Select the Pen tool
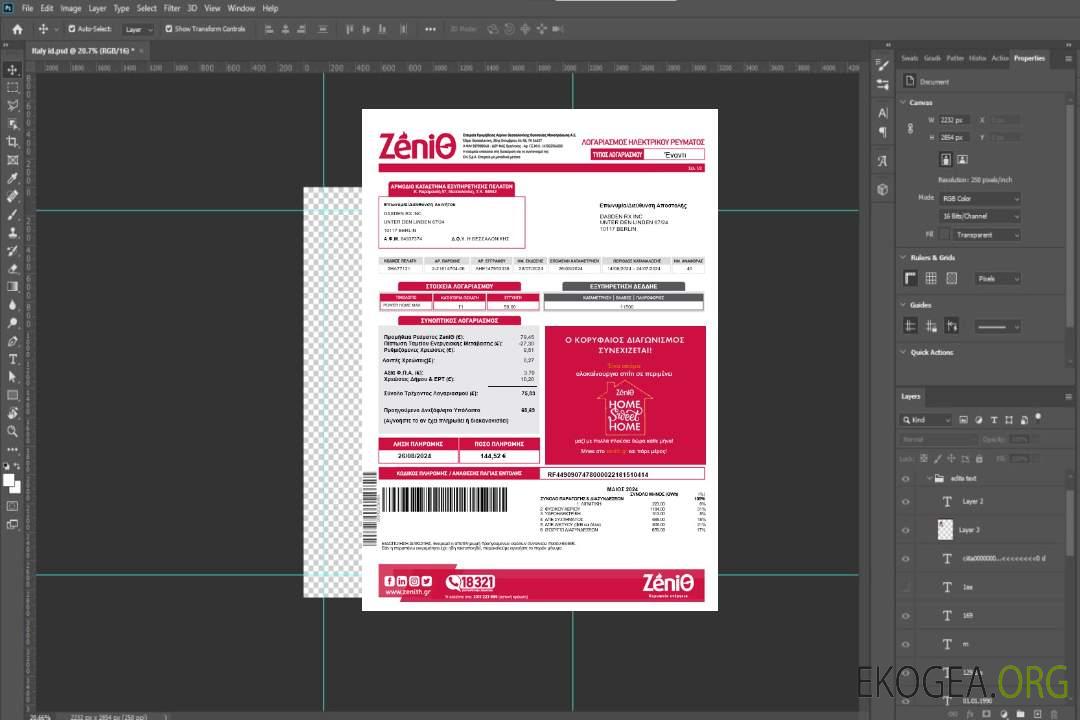Image resolution: width=1080 pixels, height=720 pixels. [x=12, y=341]
